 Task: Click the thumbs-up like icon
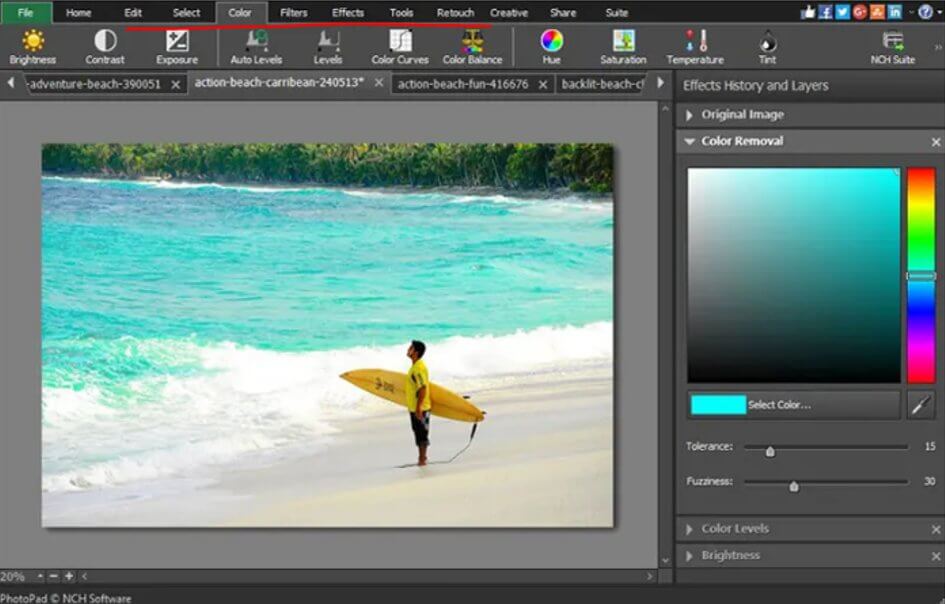click(808, 12)
